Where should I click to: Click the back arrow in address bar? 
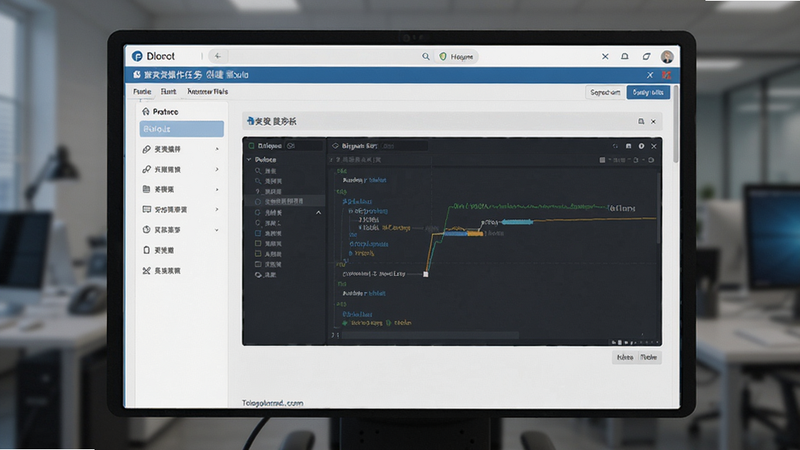coord(218,56)
